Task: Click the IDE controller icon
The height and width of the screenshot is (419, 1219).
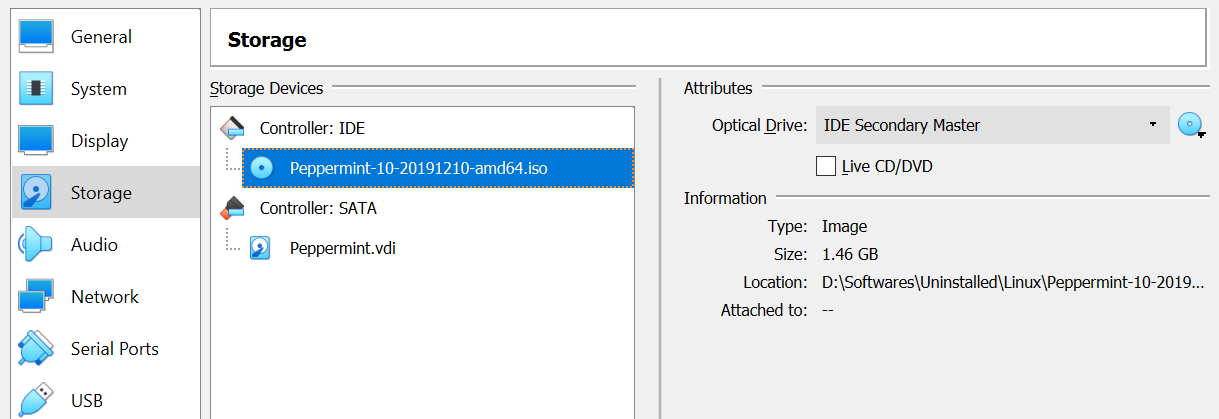Action: [x=233, y=128]
